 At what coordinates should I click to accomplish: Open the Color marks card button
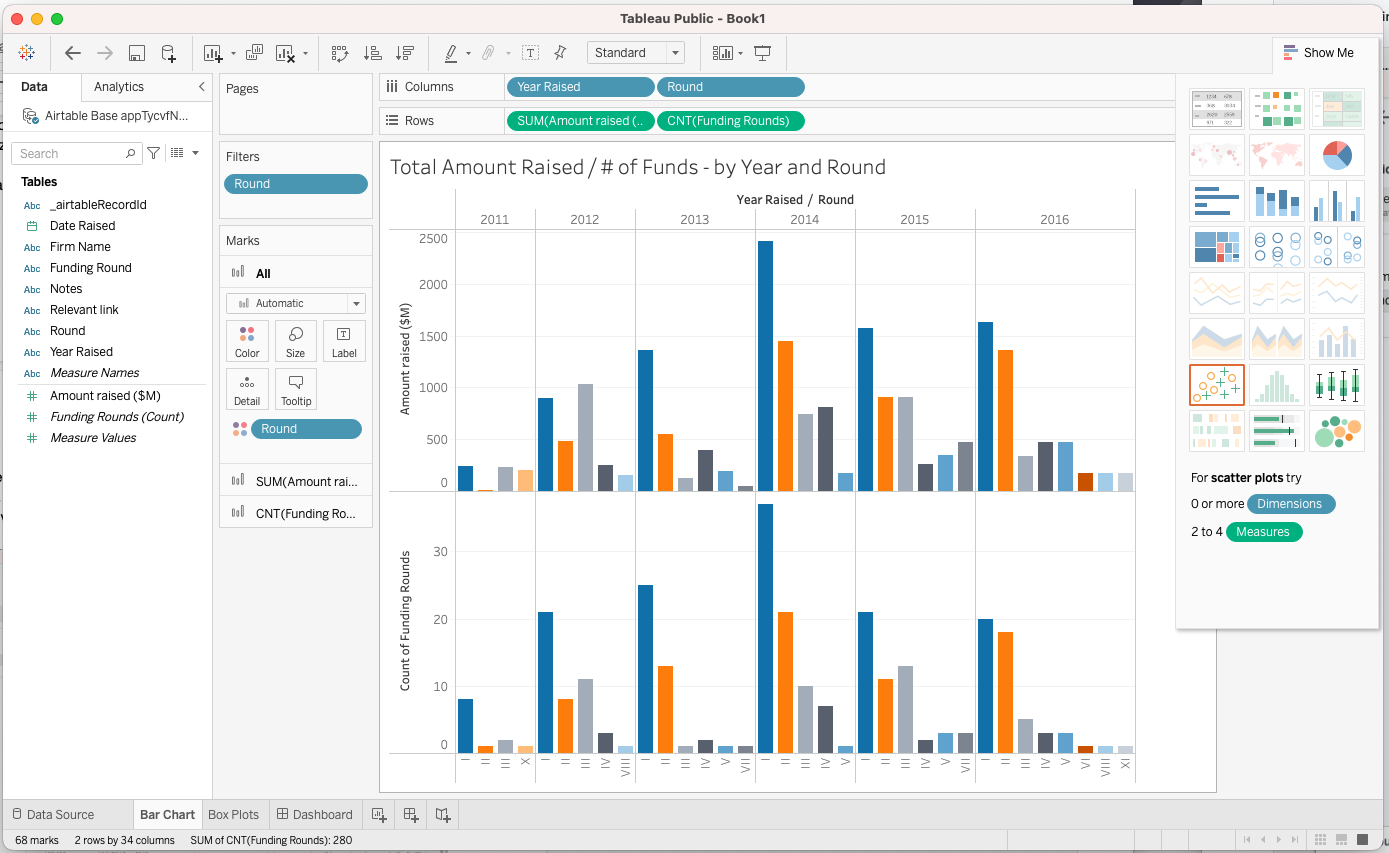coord(247,341)
